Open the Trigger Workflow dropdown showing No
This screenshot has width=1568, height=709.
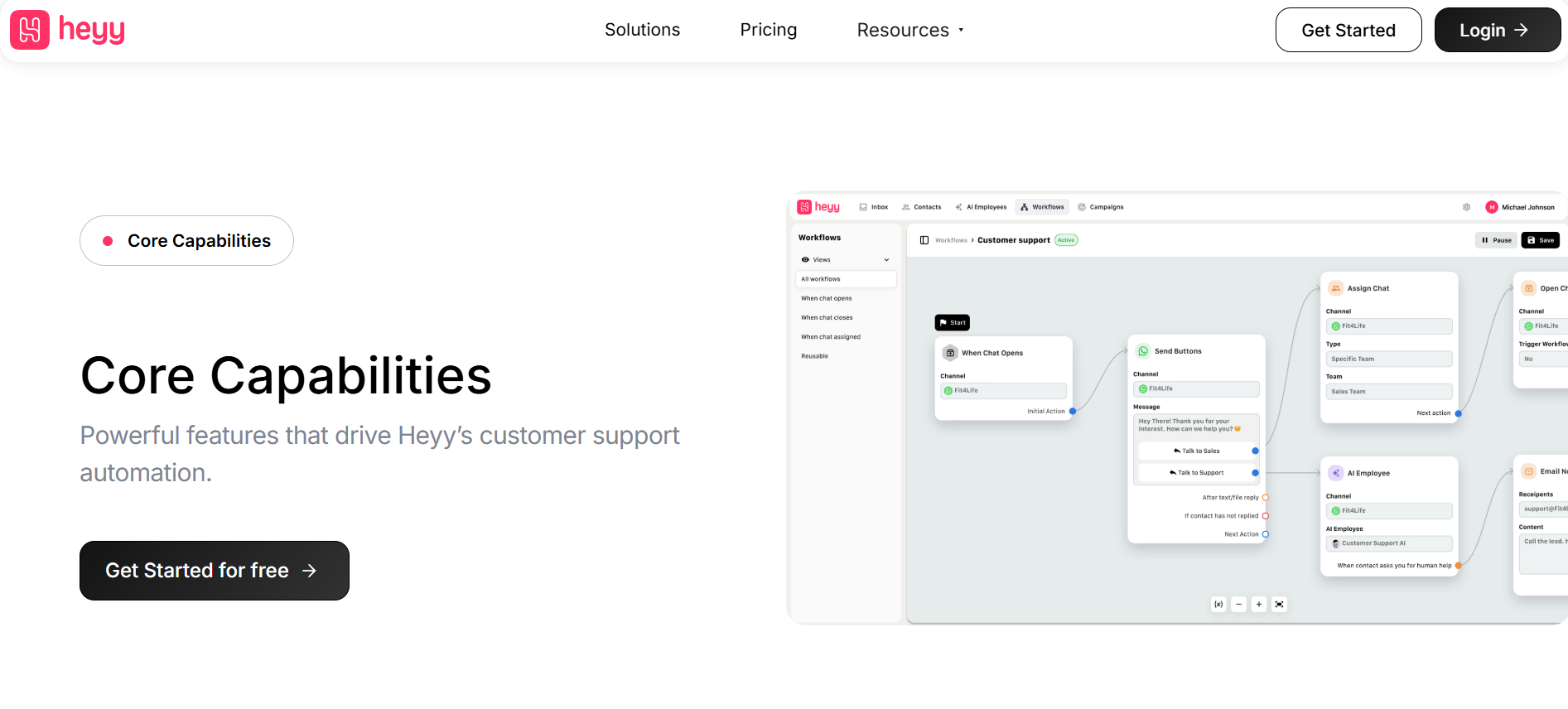(x=1543, y=359)
